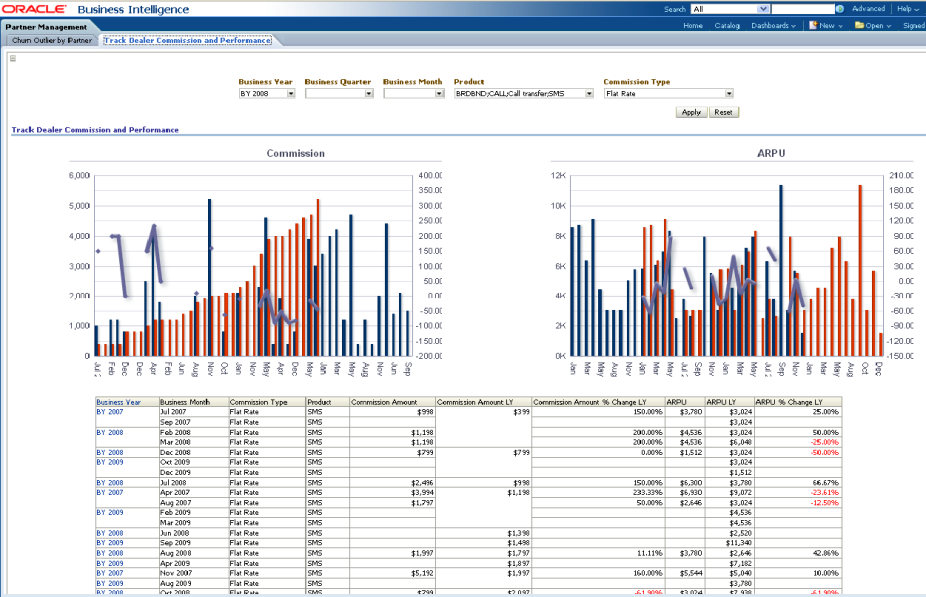The height and width of the screenshot is (597, 926).
Task: Open the Advanced search link
Action: tap(868, 9)
